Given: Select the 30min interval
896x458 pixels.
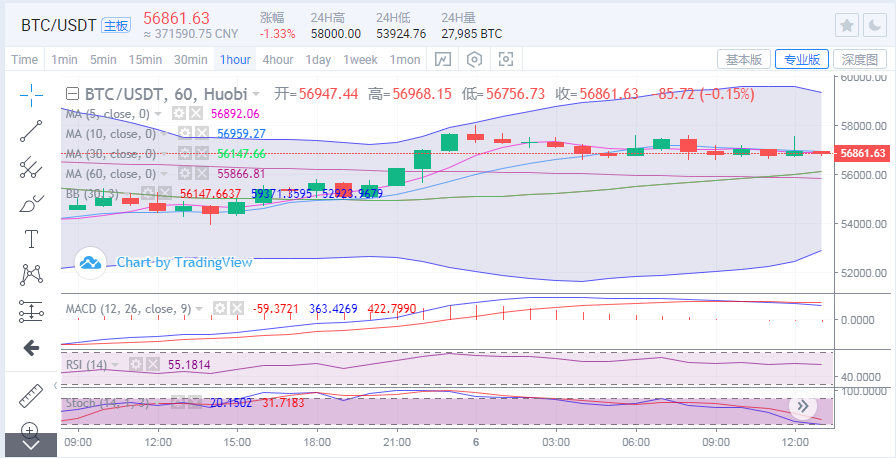Looking at the screenshot, I should (190, 59).
